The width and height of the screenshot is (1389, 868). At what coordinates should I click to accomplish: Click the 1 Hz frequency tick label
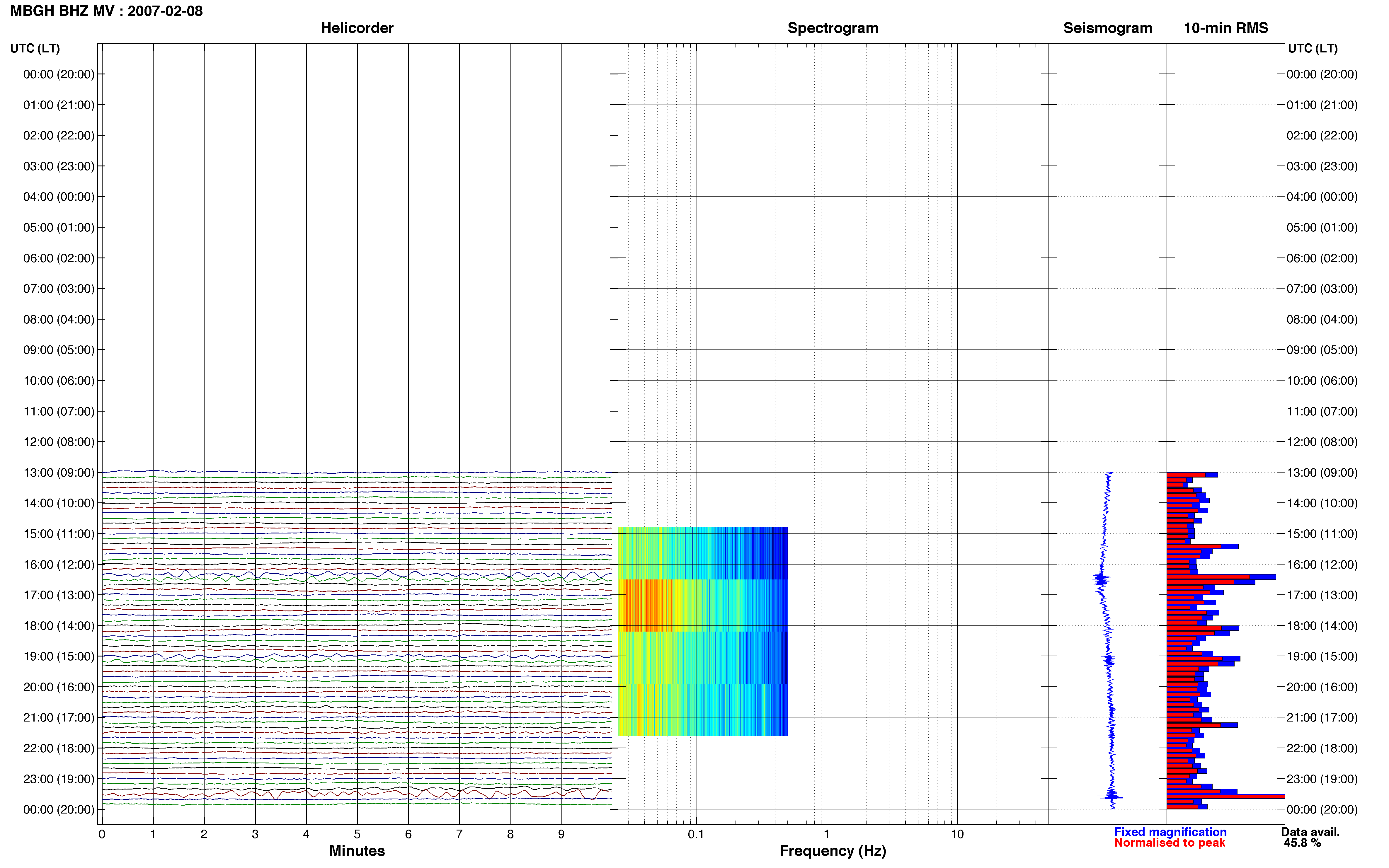826,834
